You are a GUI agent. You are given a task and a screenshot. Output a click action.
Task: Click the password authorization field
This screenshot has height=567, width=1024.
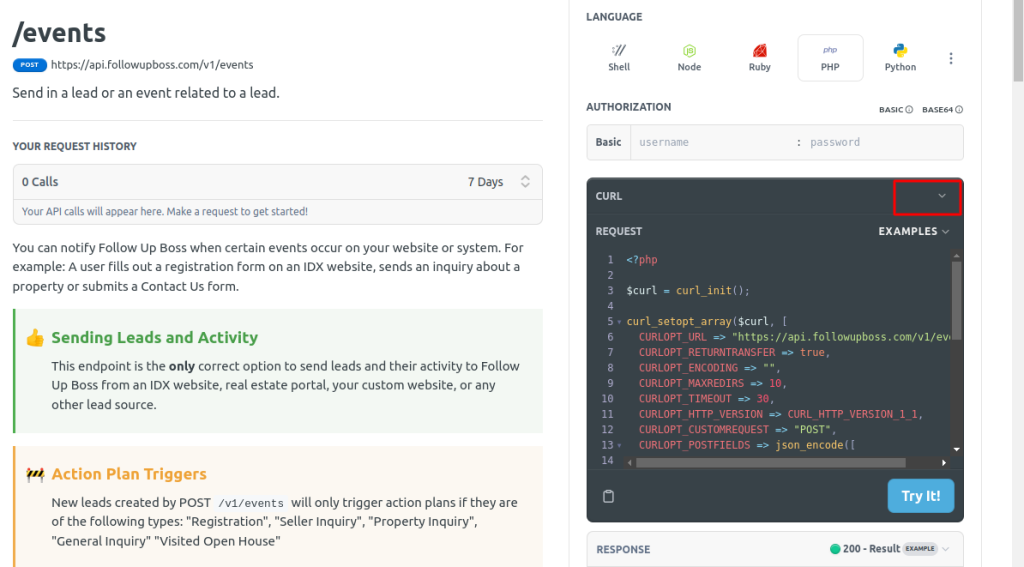pyautogui.click(x=880, y=142)
